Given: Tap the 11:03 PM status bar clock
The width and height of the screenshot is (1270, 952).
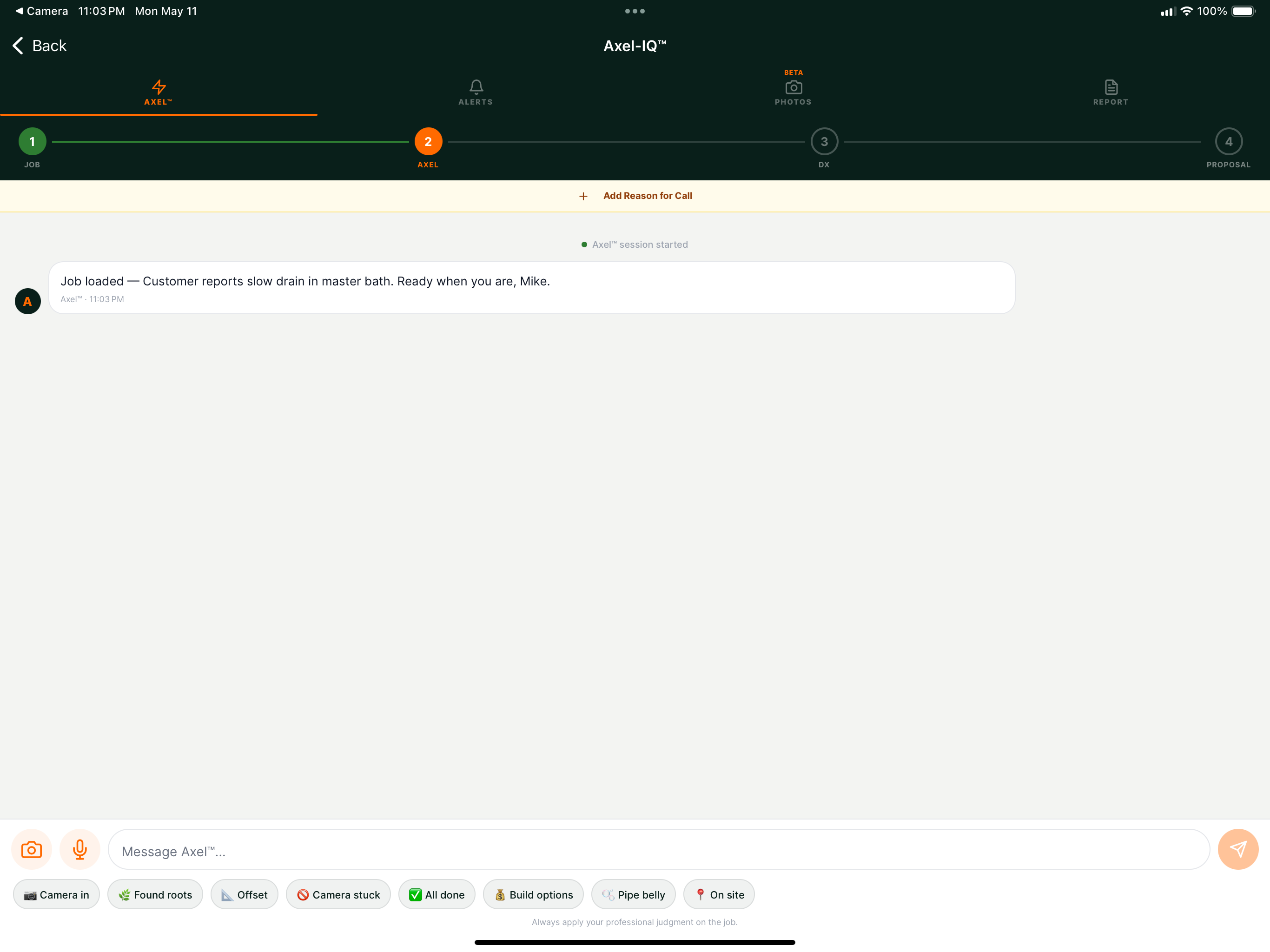Looking at the screenshot, I should click(101, 11).
